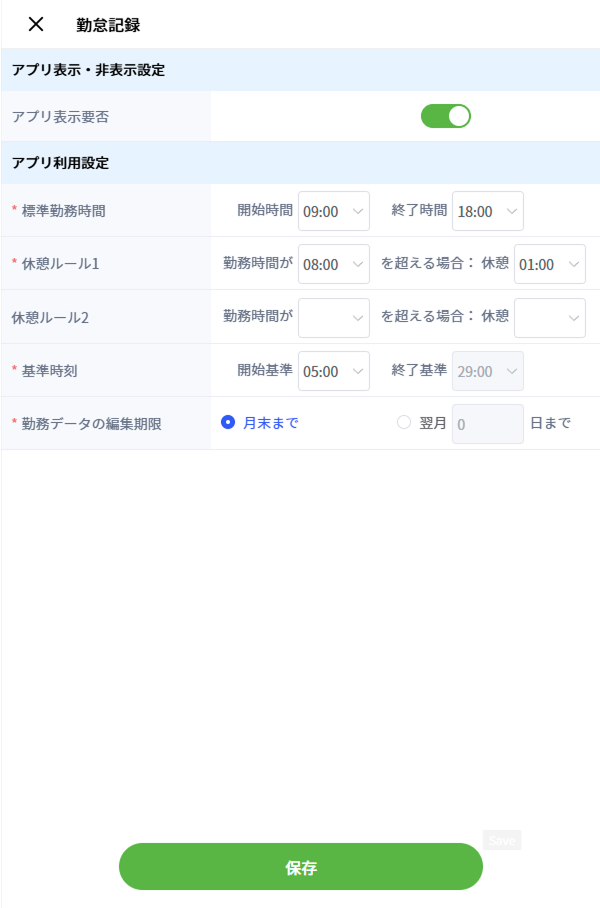Click the 翌月 days number input field
Viewport: 600px width, 908px height.
[487, 424]
